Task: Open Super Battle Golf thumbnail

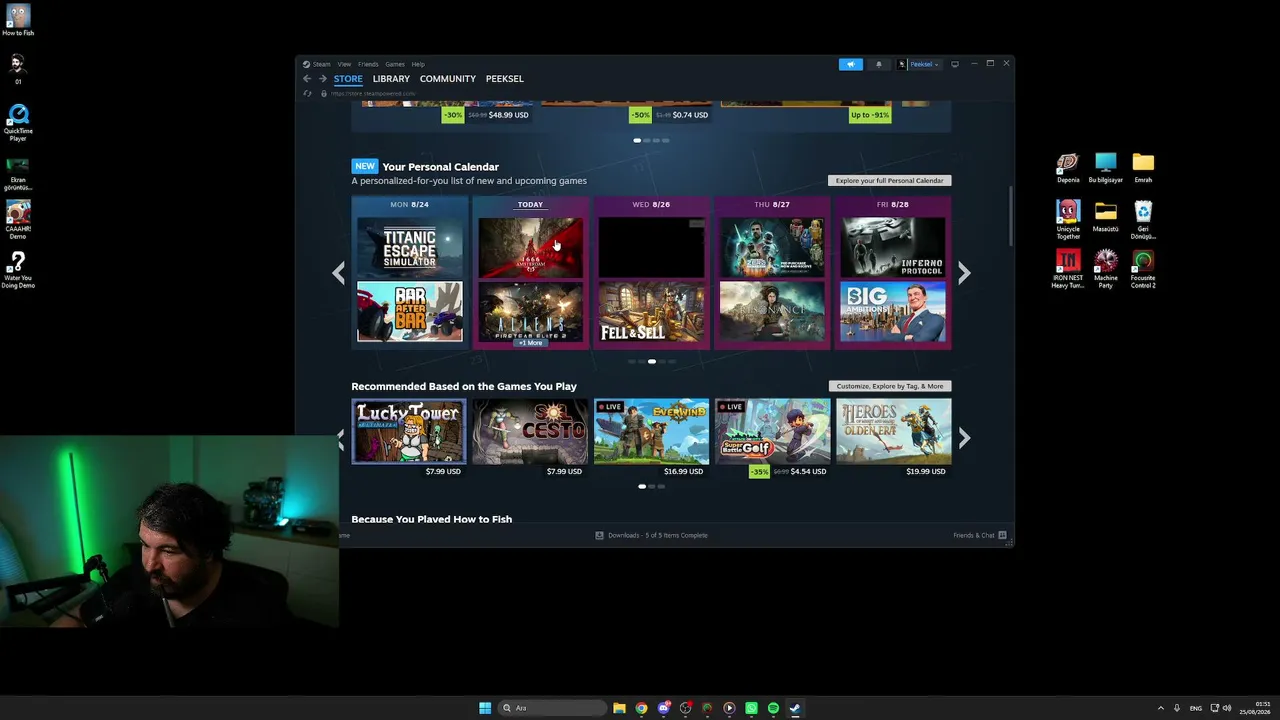Action: (772, 431)
